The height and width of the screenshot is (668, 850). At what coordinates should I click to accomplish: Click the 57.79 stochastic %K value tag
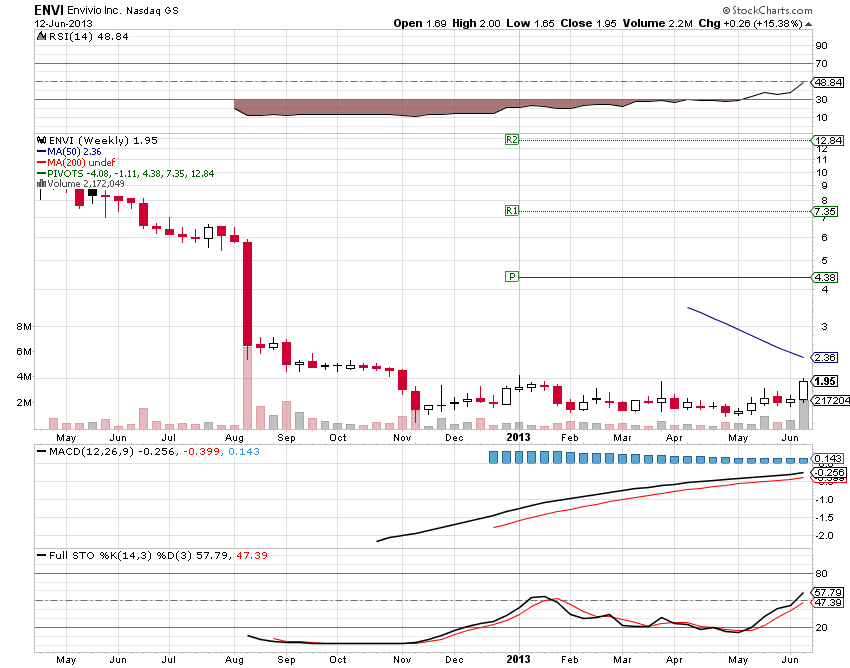pyautogui.click(x=828, y=593)
